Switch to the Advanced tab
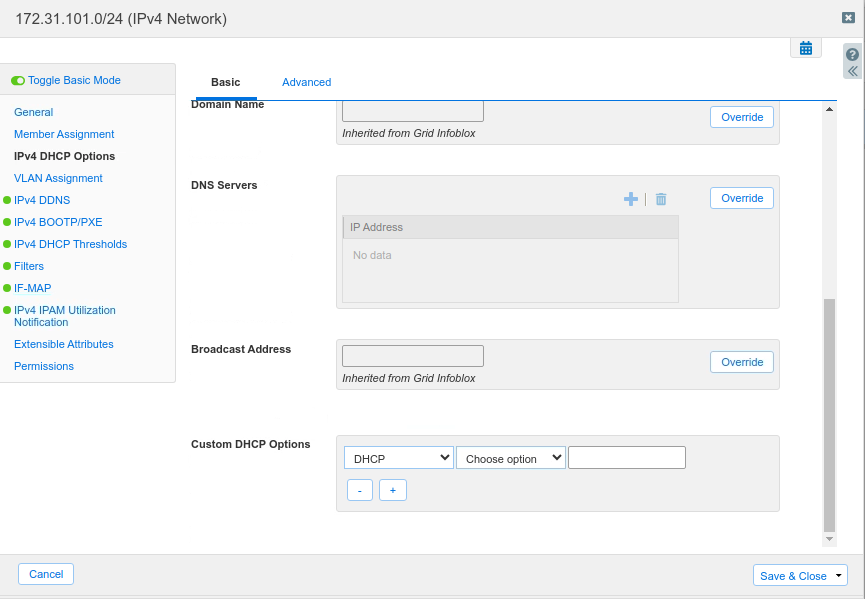This screenshot has height=599, width=865. (x=306, y=82)
